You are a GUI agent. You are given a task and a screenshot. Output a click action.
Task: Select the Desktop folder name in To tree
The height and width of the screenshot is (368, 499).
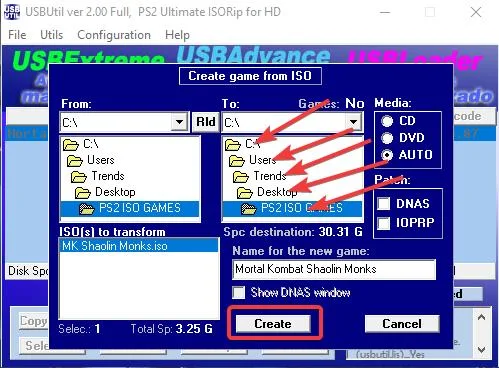click(277, 192)
